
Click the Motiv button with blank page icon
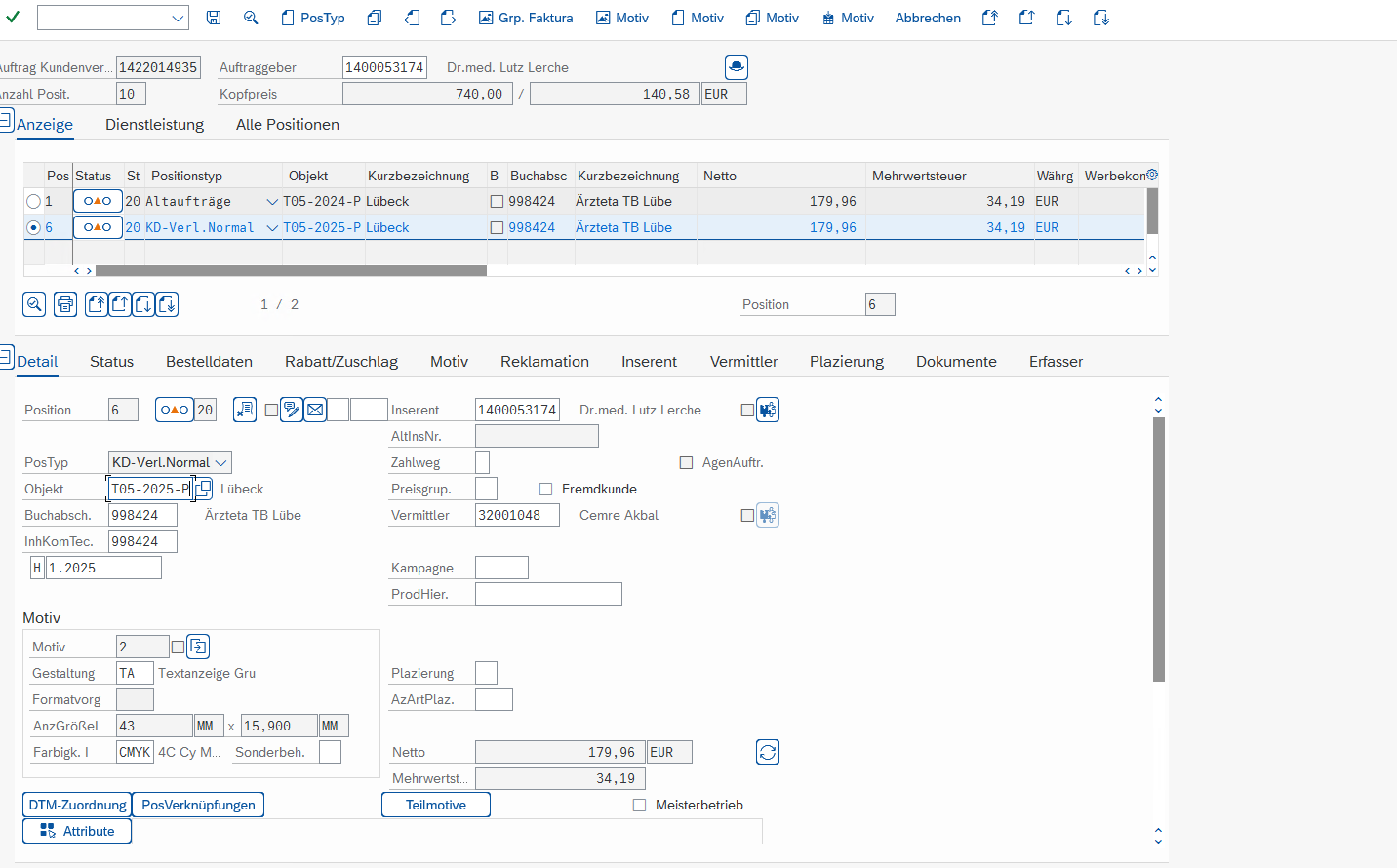pyautogui.click(x=698, y=18)
